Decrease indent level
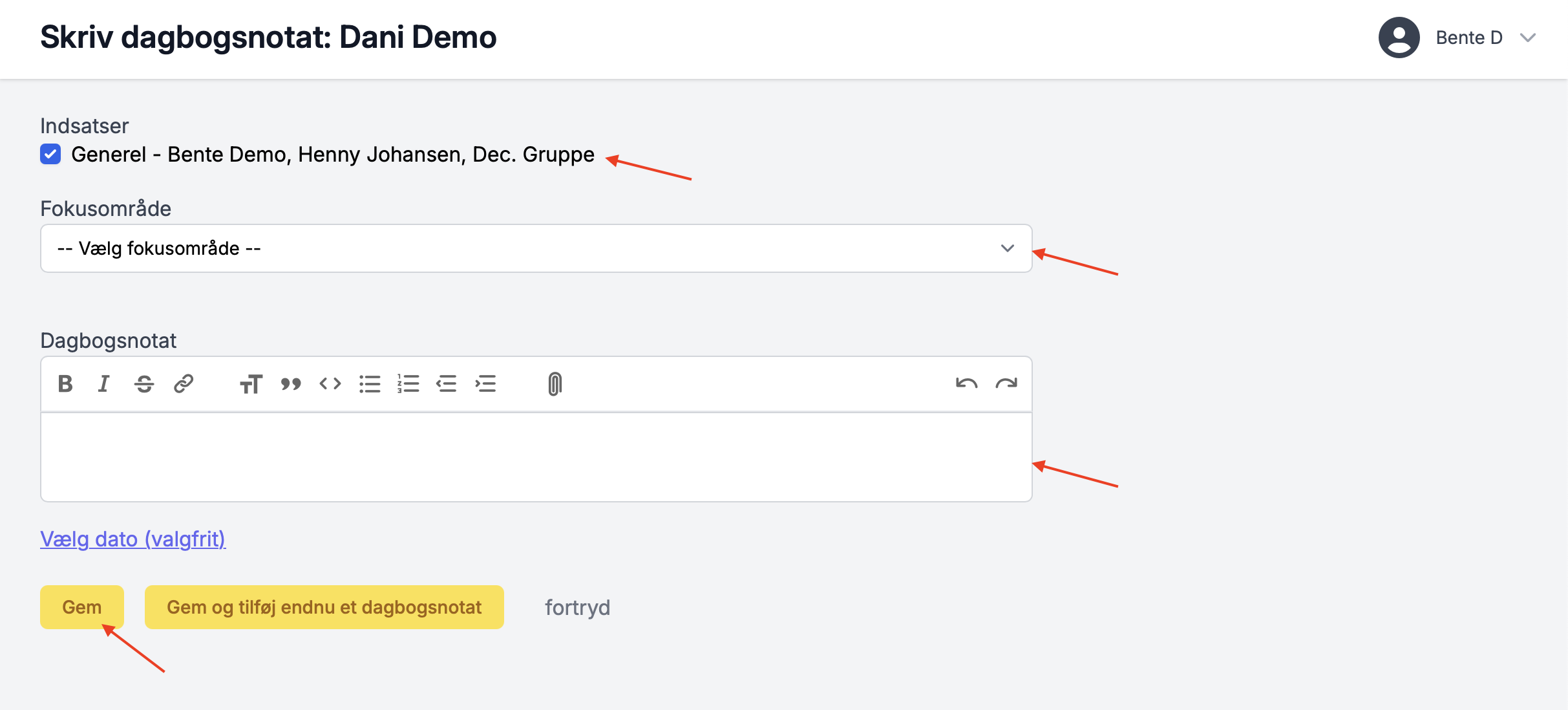Screen dimensions: 1568x710 (x=447, y=384)
